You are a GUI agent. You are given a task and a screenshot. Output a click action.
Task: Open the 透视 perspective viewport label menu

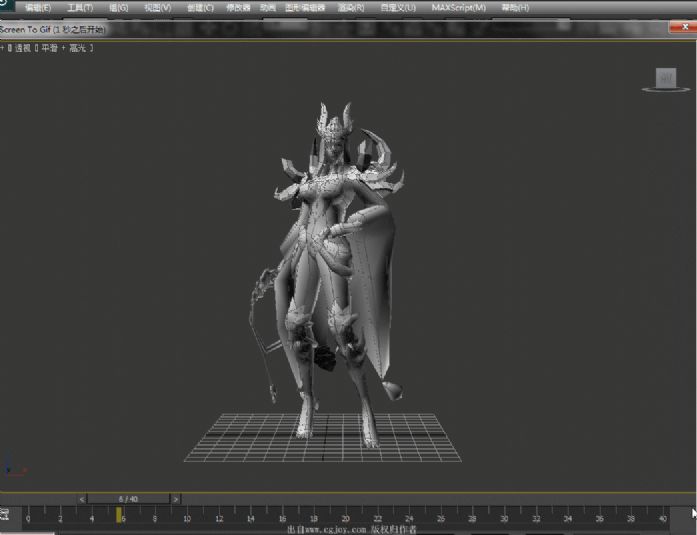tap(23, 48)
